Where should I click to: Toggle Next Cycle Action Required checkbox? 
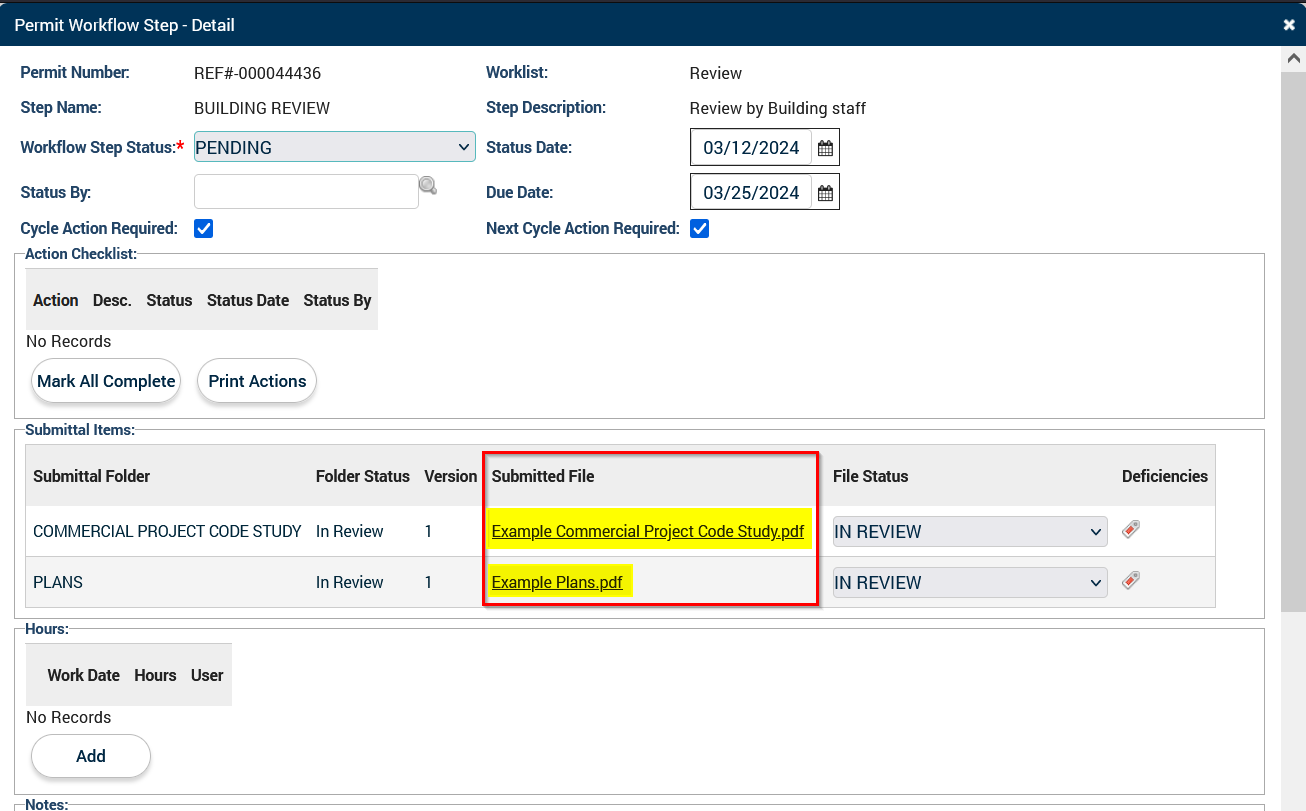click(x=700, y=229)
